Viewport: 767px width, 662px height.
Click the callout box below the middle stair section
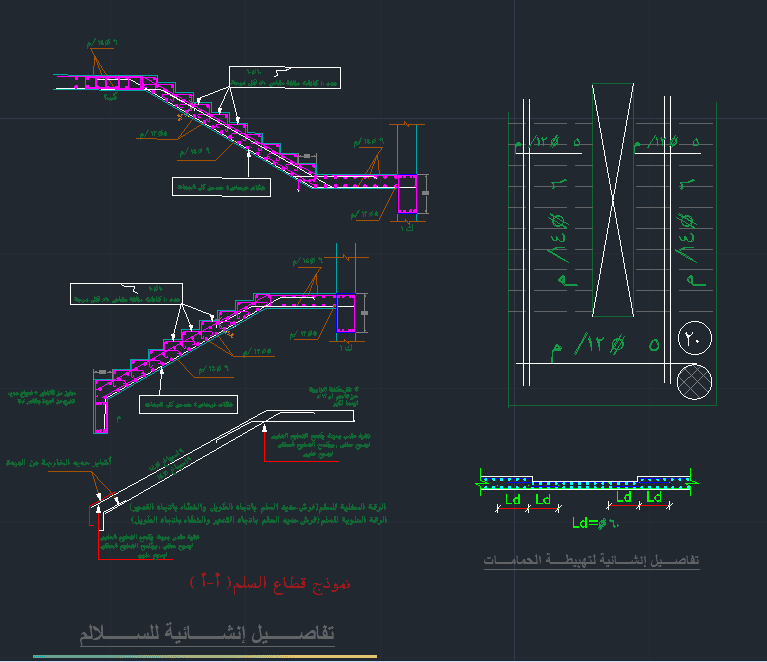pos(188,405)
